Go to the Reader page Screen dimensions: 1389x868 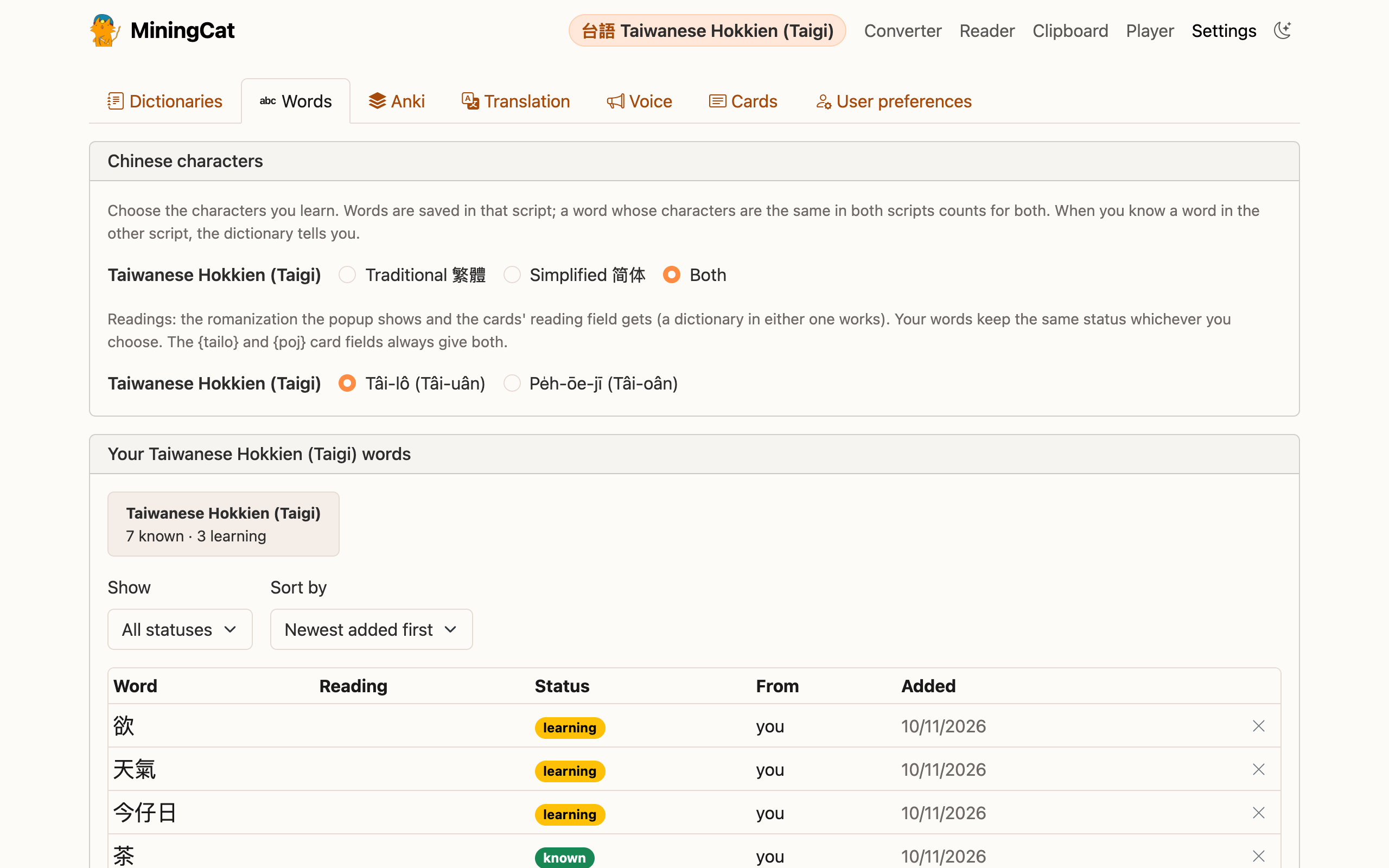(x=987, y=30)
